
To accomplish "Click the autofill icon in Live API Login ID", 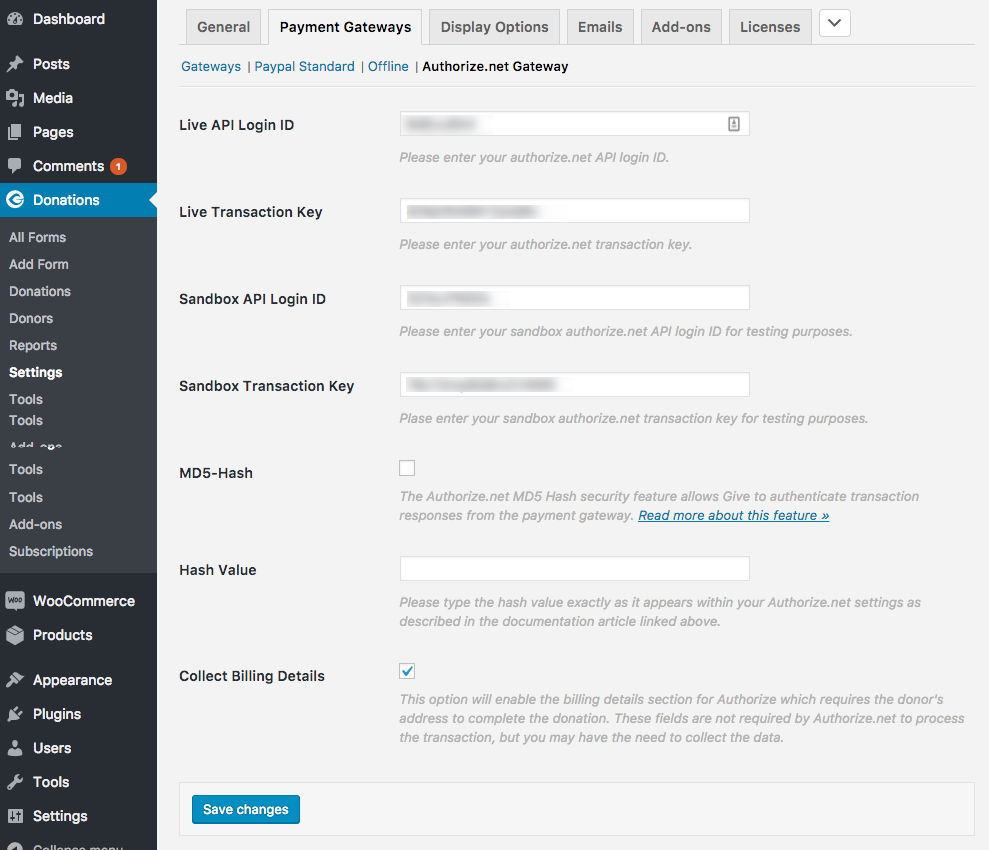I will click(734, 124).
